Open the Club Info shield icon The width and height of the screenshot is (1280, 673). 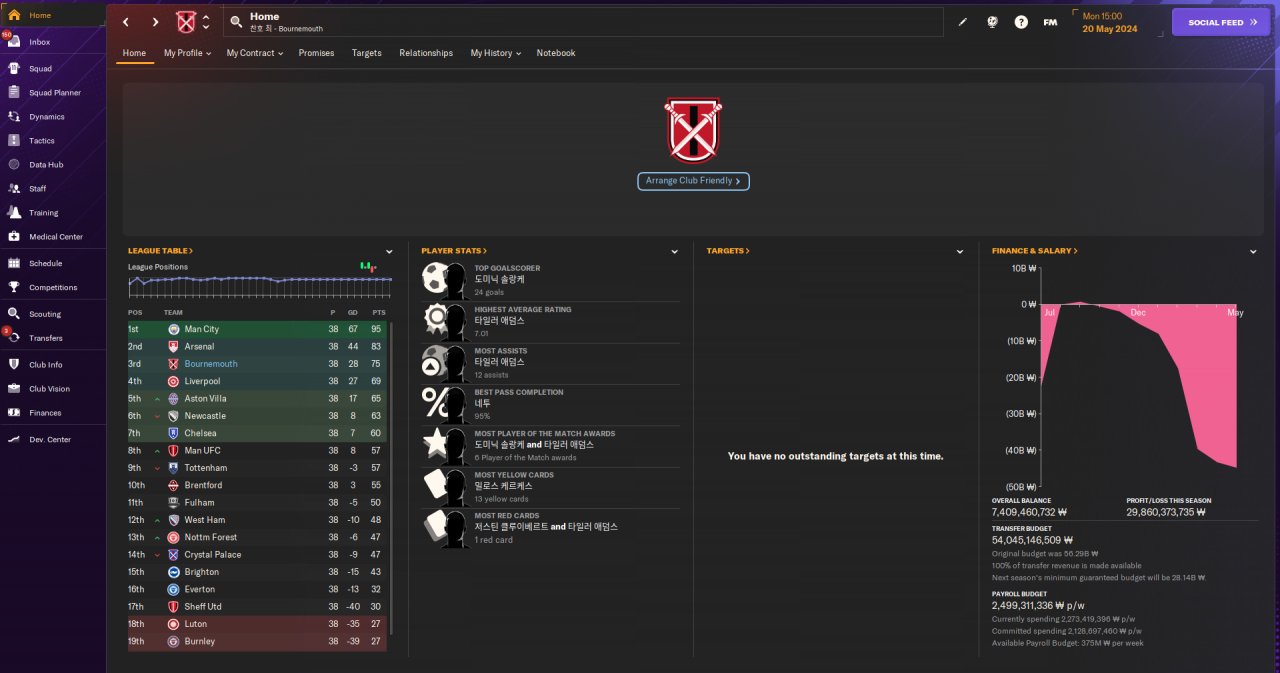tap(14, 364)
